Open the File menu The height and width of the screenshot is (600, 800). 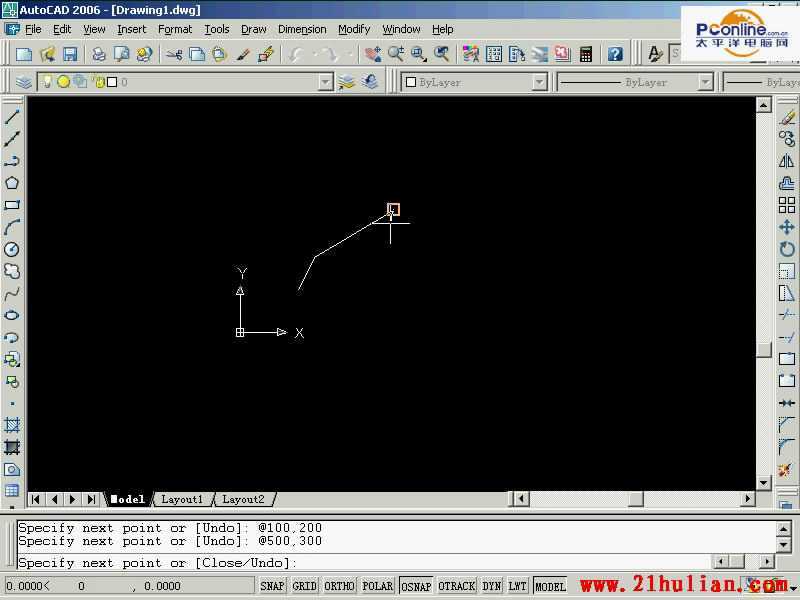(x=33, y=30)
